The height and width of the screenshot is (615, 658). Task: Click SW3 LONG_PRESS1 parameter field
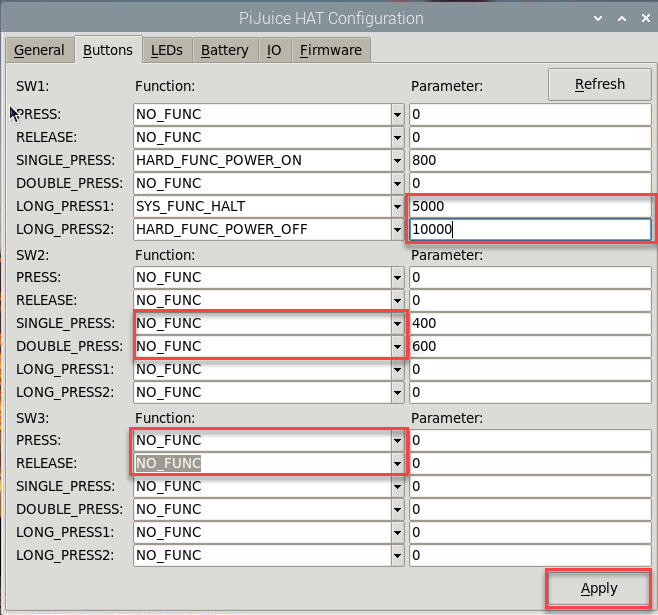click(x=530, y=532)
